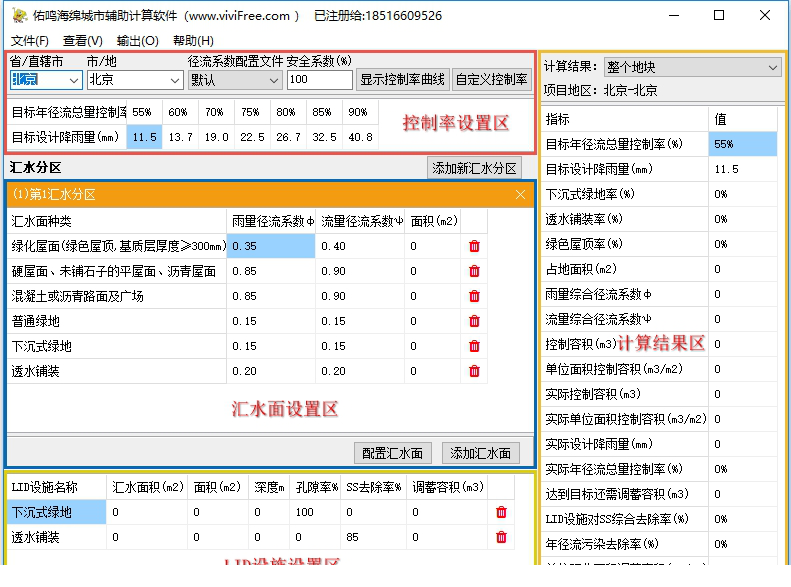This screenshot has height=587, width=791.
Task: Delete the 绿化屋面 row with its trash icon
Action: (474, 246)
